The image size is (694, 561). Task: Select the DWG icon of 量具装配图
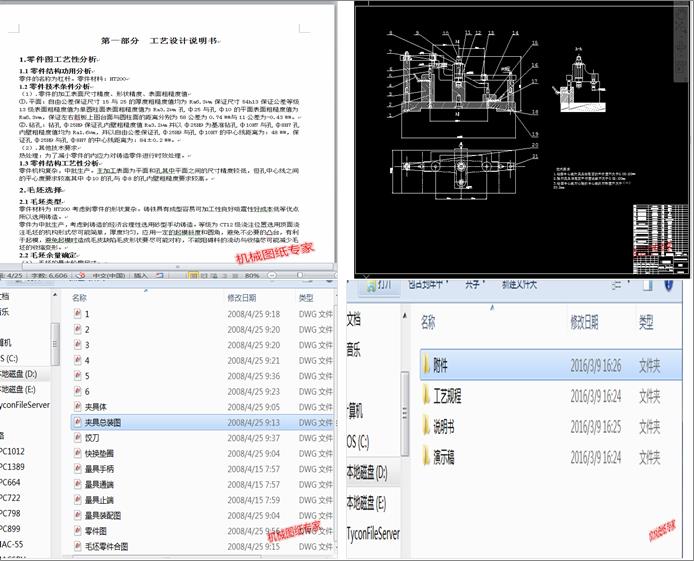tap(77, 515)
